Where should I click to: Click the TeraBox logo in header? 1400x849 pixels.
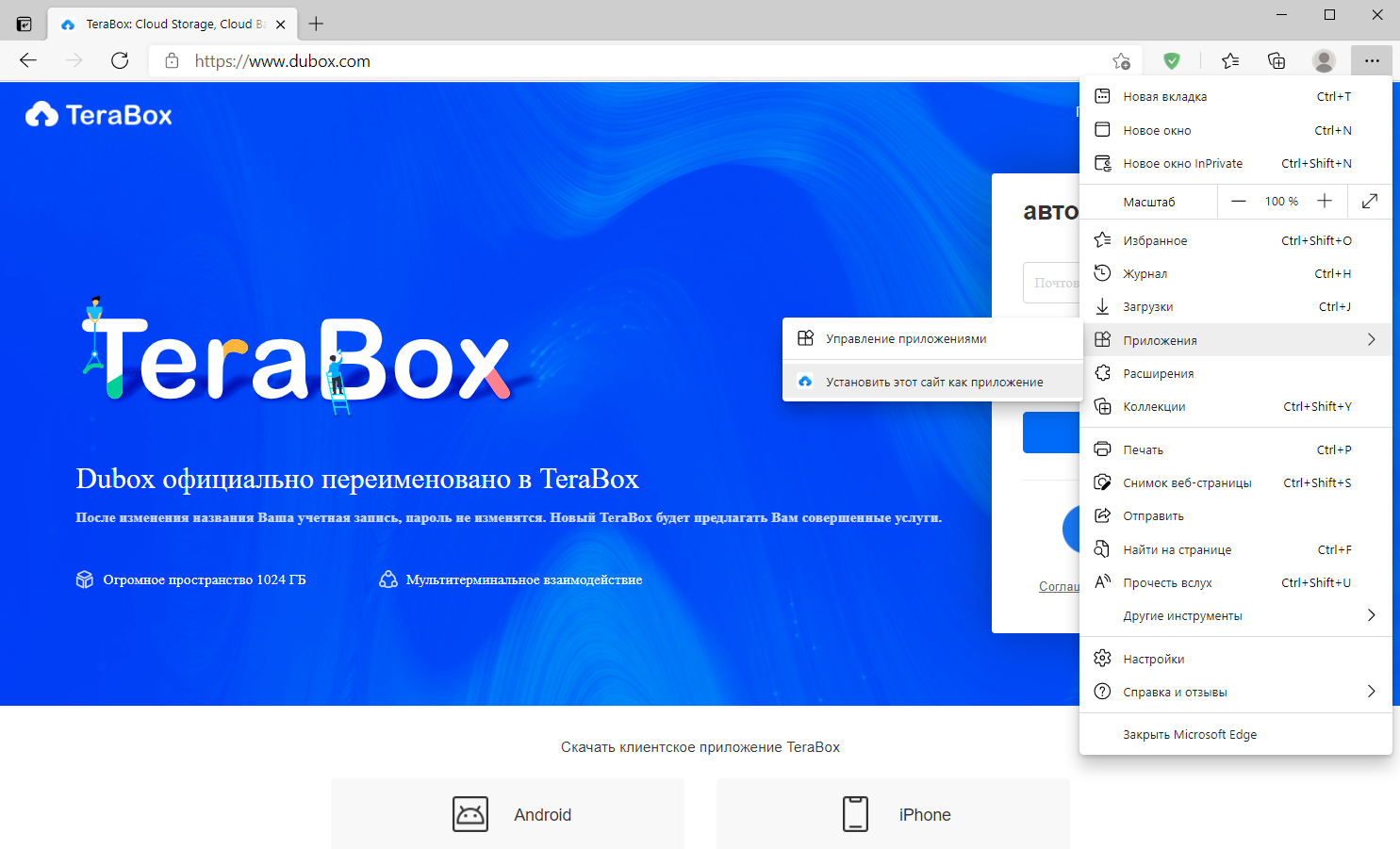pyautogui.click(x=99, y=115)
